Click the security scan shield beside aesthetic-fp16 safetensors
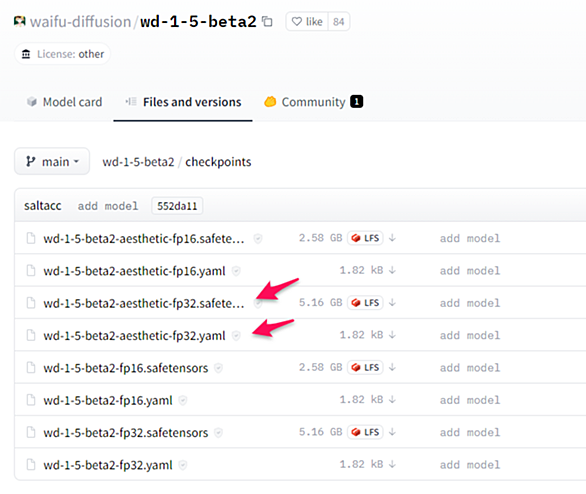This screenshot has width=586, height=494. click(258, 238)
